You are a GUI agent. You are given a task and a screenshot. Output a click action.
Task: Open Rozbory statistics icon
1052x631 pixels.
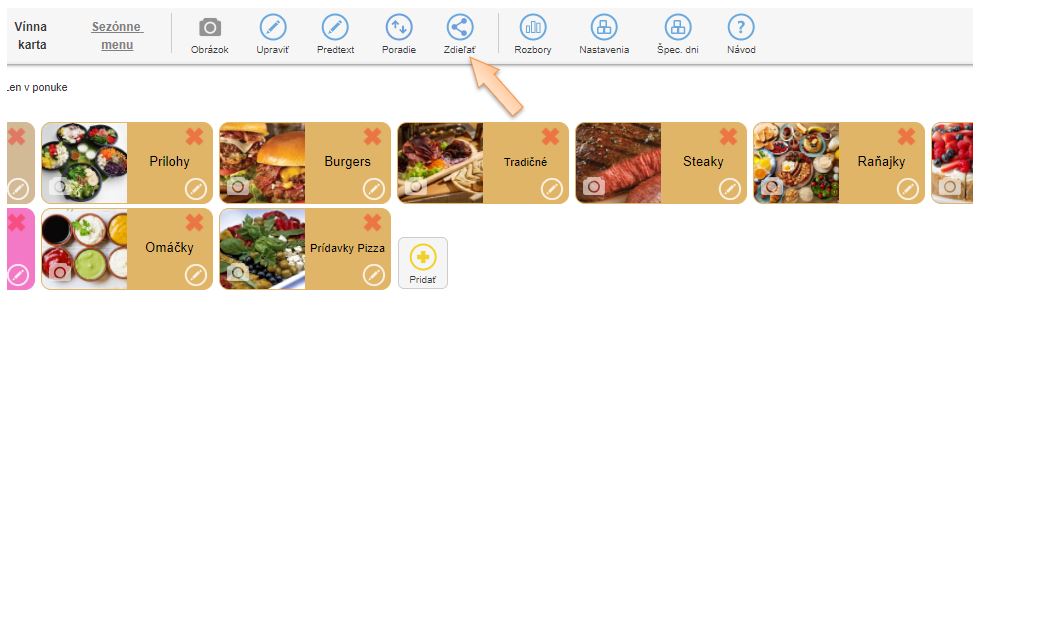533,27
